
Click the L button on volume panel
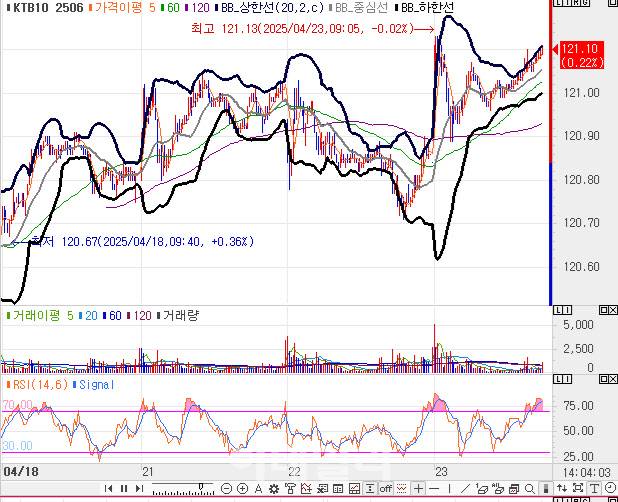(558, 310)
